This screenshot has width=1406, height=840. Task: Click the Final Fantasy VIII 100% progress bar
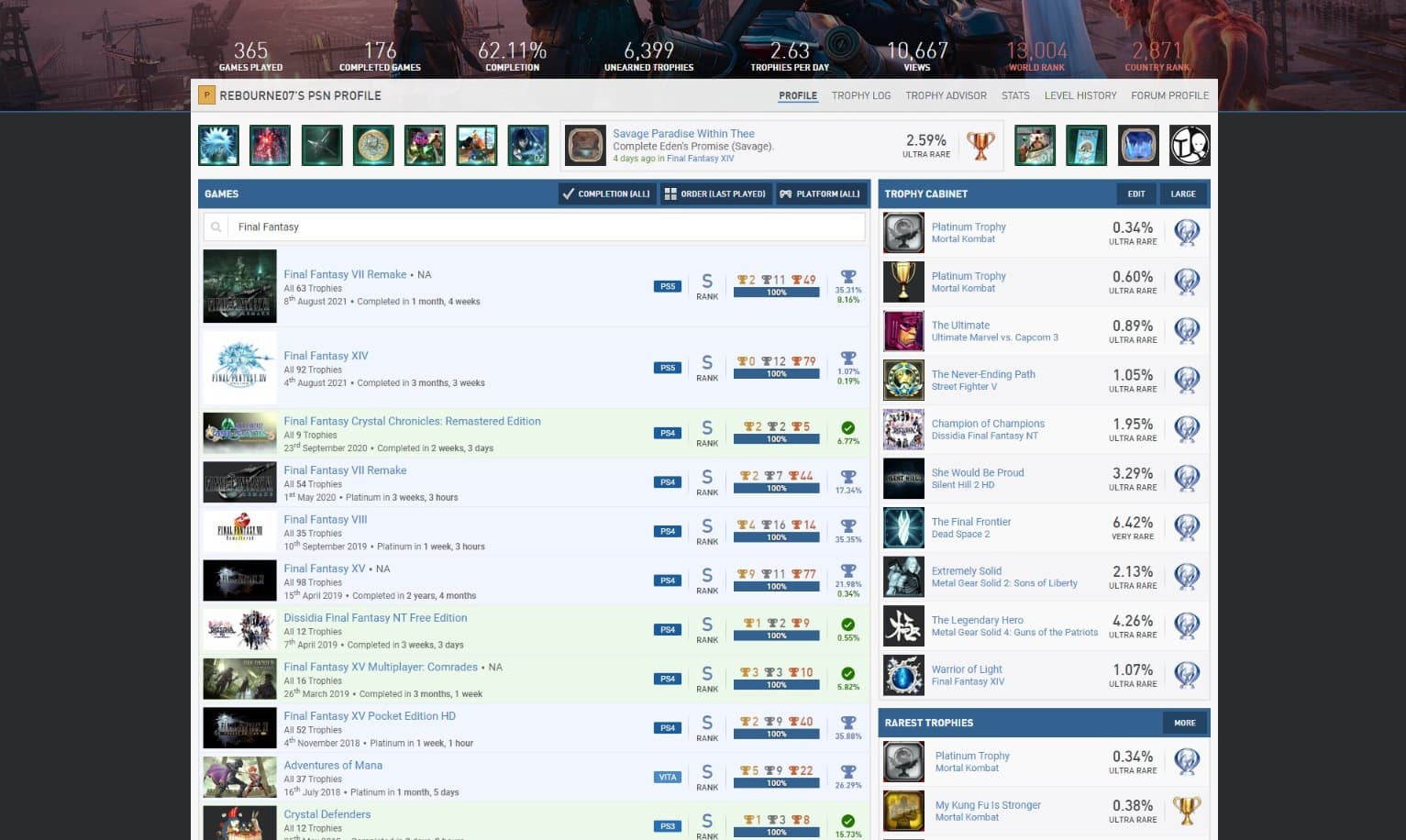(776, 537)
